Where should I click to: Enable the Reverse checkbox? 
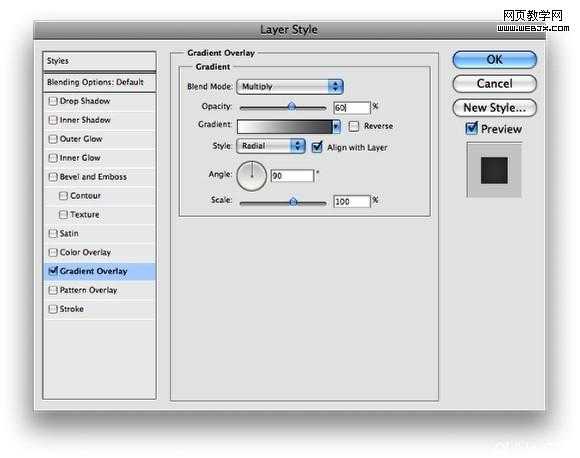click(354, 126)
